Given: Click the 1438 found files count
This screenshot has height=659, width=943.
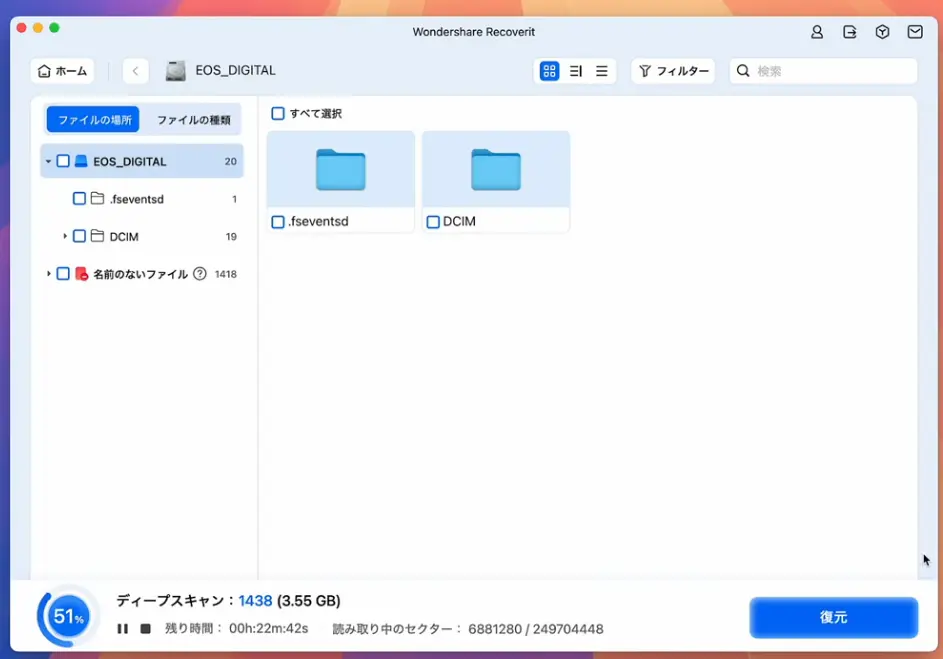Looking at the screenshot, I should point(255,600).
